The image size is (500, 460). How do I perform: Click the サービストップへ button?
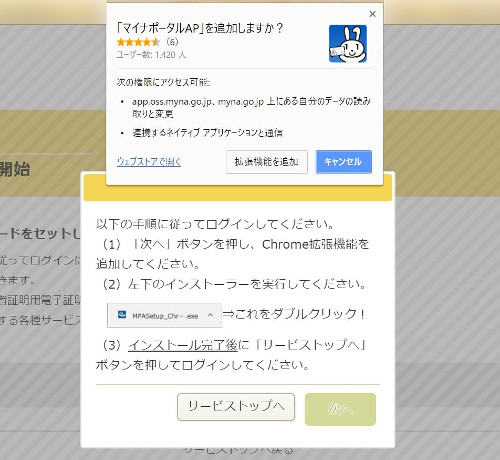click(236, 407)
